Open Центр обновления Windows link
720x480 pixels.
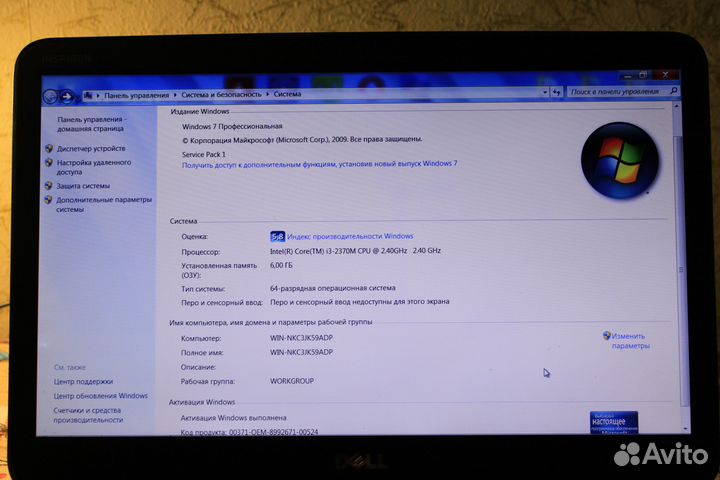[x=101, y=395]
